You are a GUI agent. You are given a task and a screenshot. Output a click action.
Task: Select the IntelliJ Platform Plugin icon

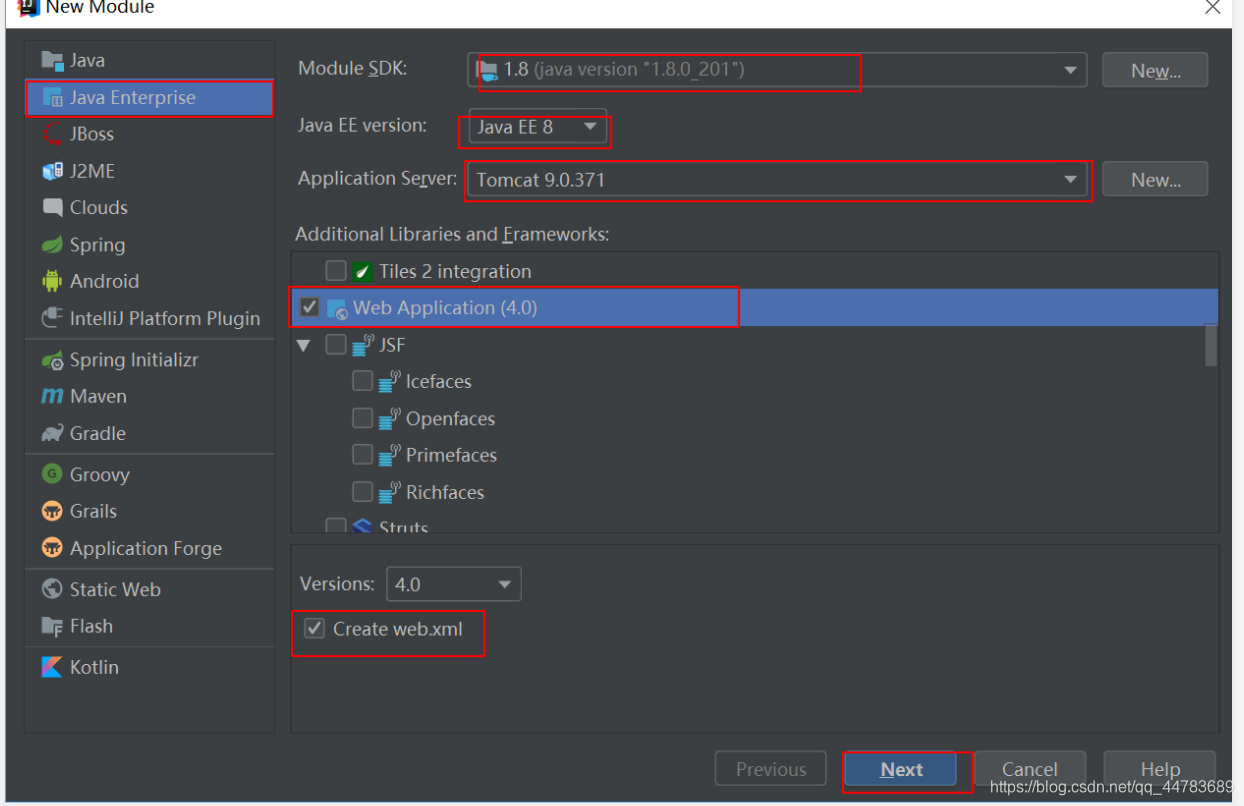pos(52,318)
